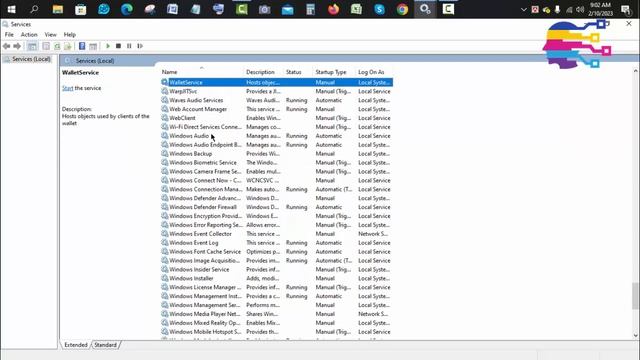The width and height of the screenshot is (640, 360).
Task: Open Microsoft Edge from the taskbar
Action: [127, 9]
